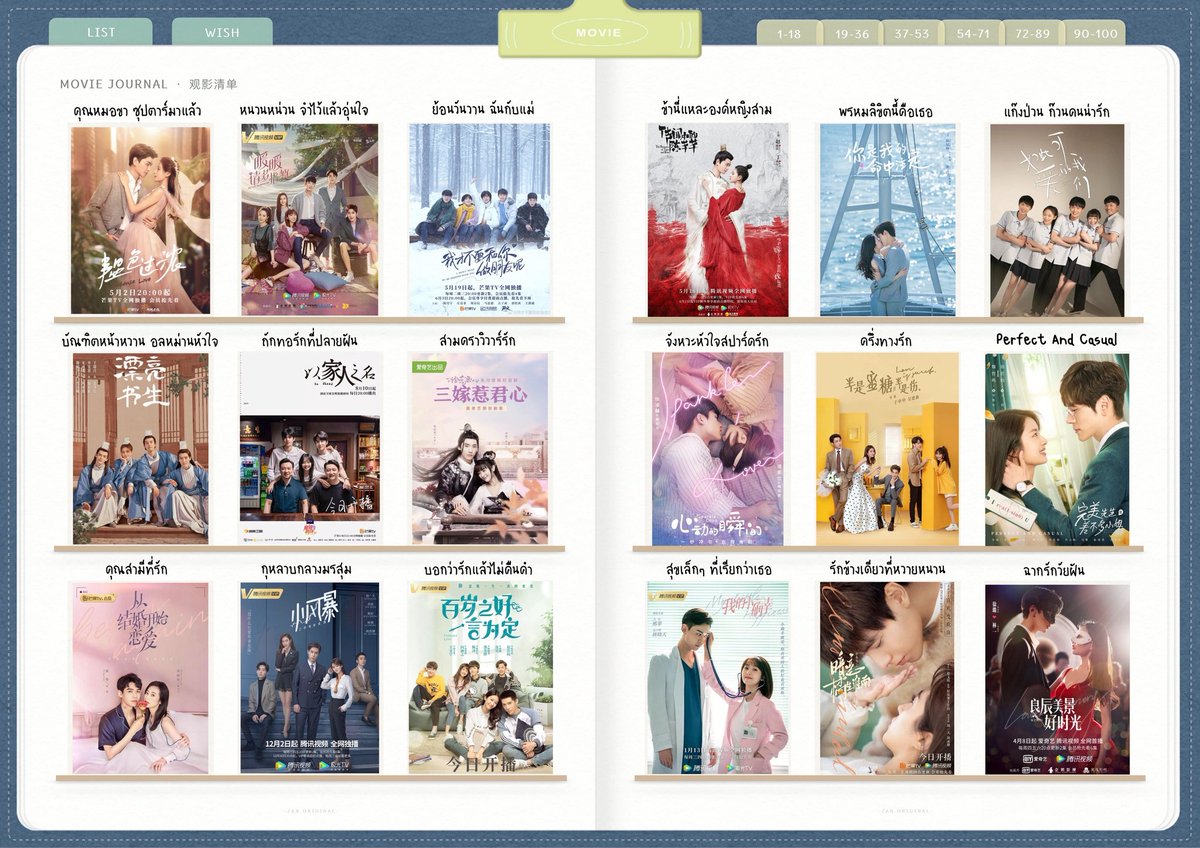Click the title ข้านี่แหละองค์หญิงสาม

coord(716,109)
